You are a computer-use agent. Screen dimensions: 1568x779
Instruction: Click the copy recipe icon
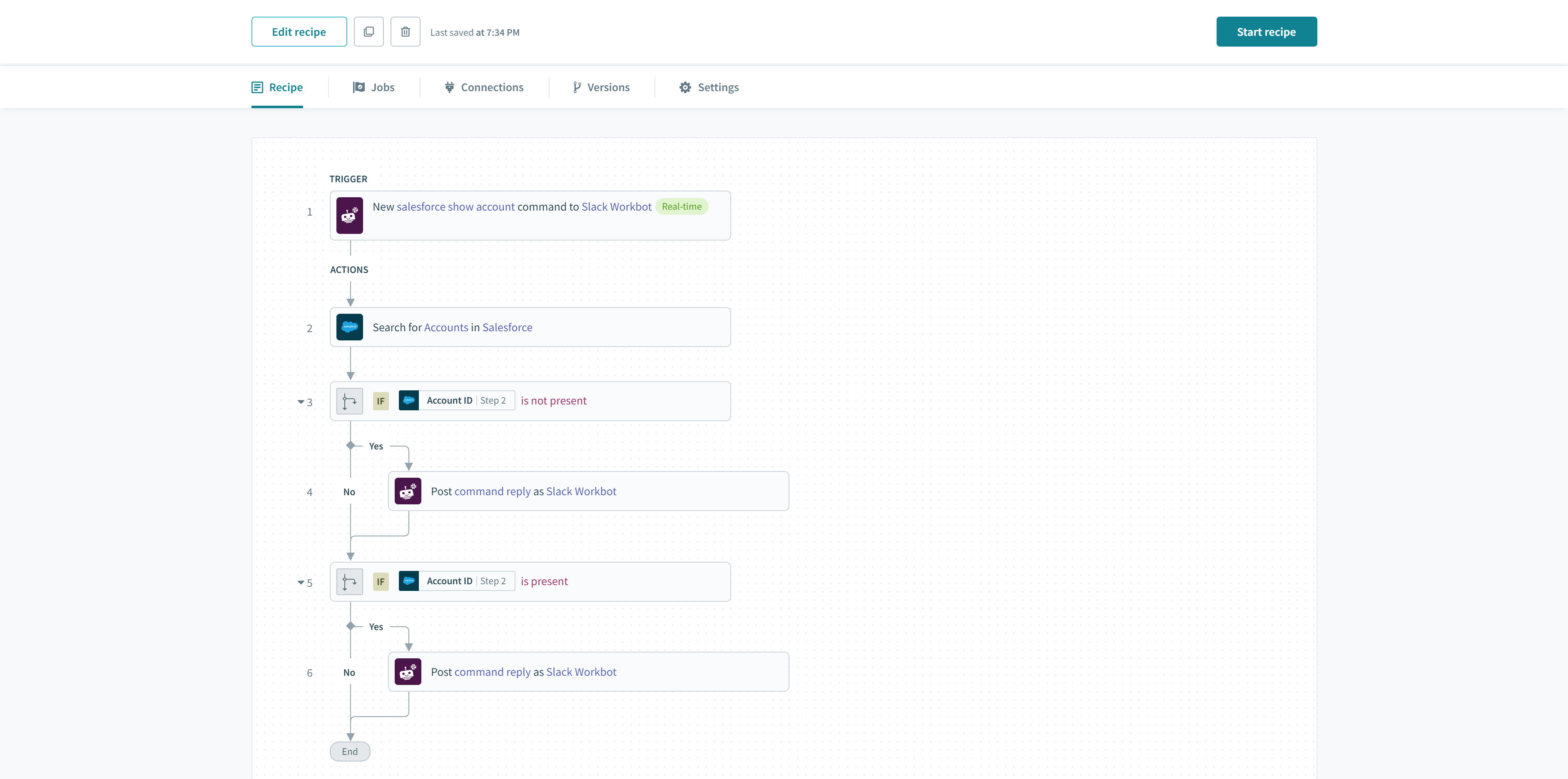369,31
